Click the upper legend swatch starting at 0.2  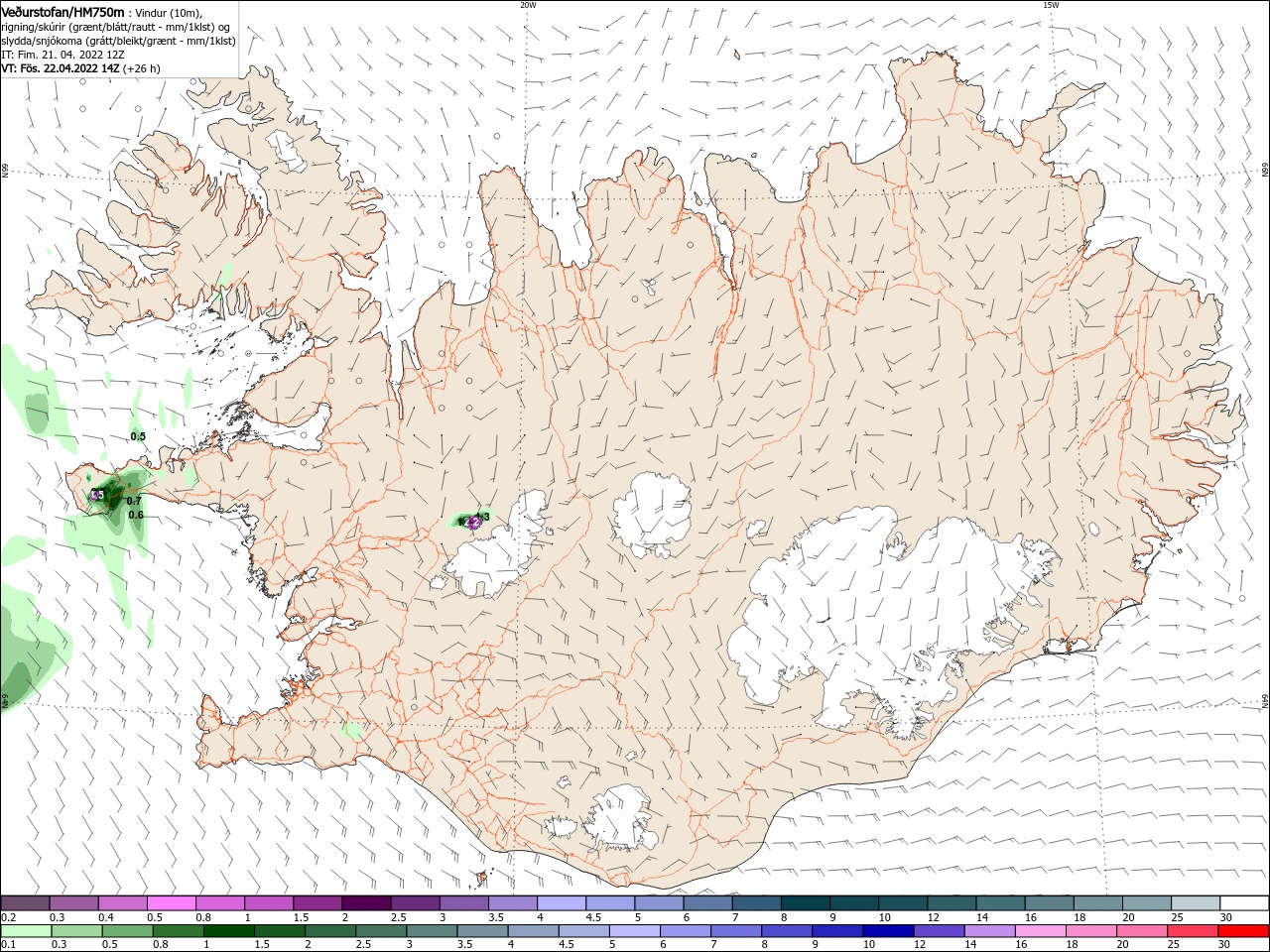point(25,902)
